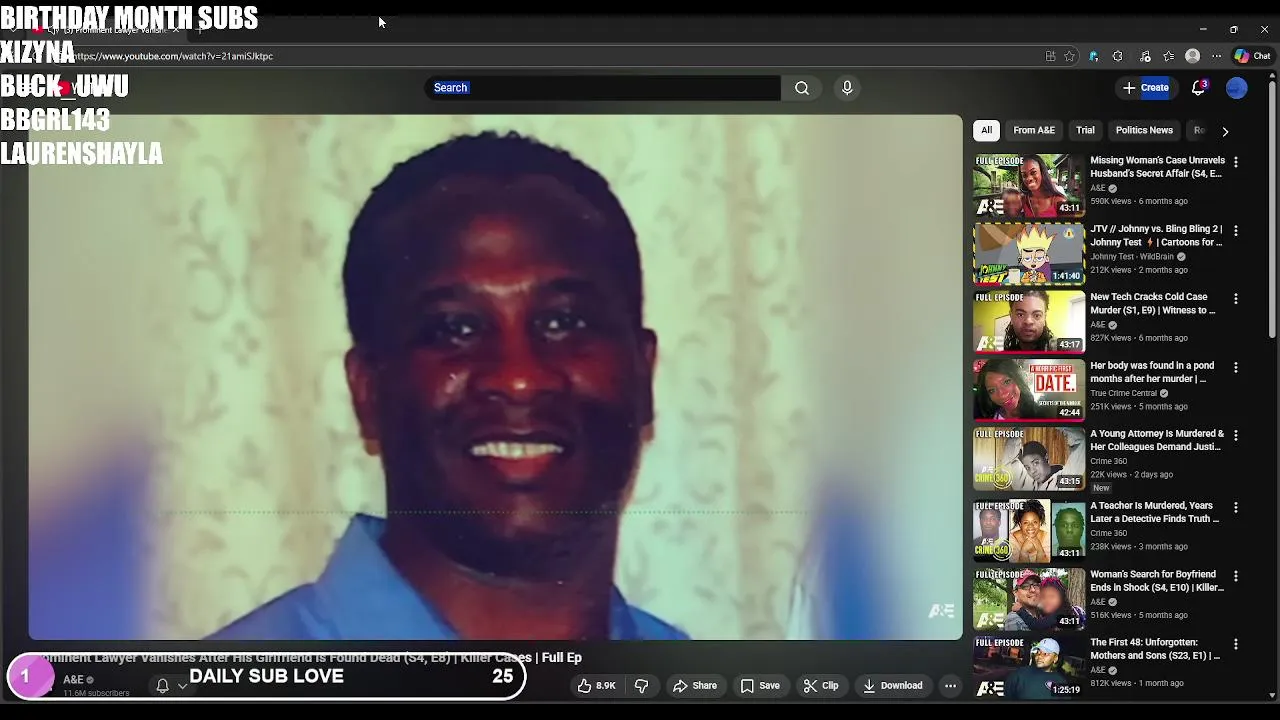The image size is (1280, 720).
Task: Open options menu for Her body was found video
Action: pyautogui.click(x=1236, y=367)
